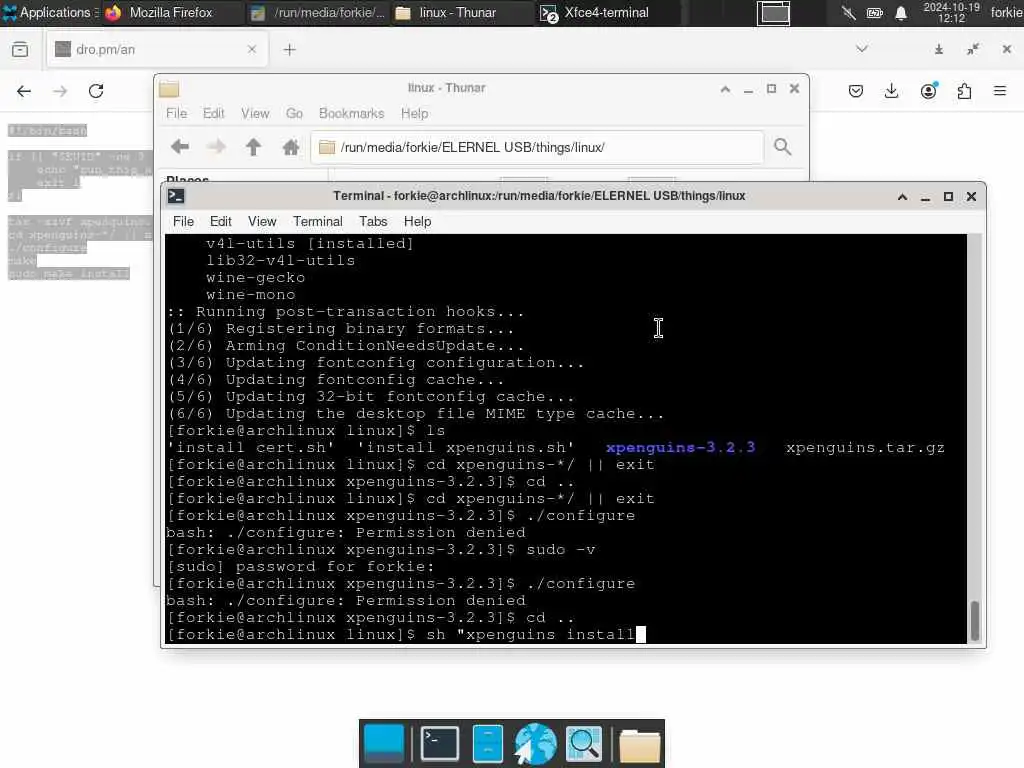Roll up the Terminal window
Viewport: 1024px width, 768px height.
pos(903,197)
